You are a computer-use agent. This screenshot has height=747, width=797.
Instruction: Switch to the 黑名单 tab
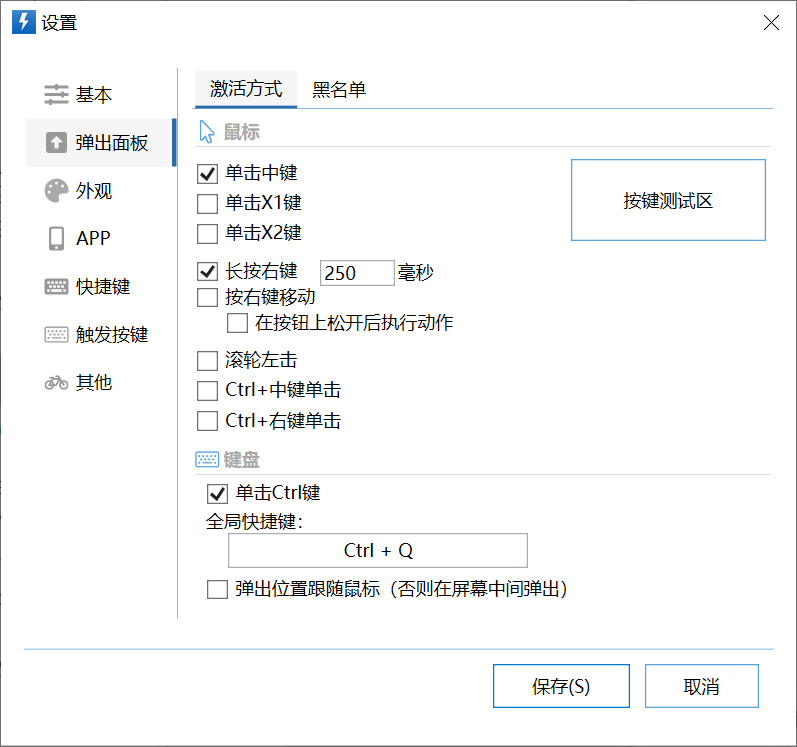pyautogui.click(x=339, y=89)
